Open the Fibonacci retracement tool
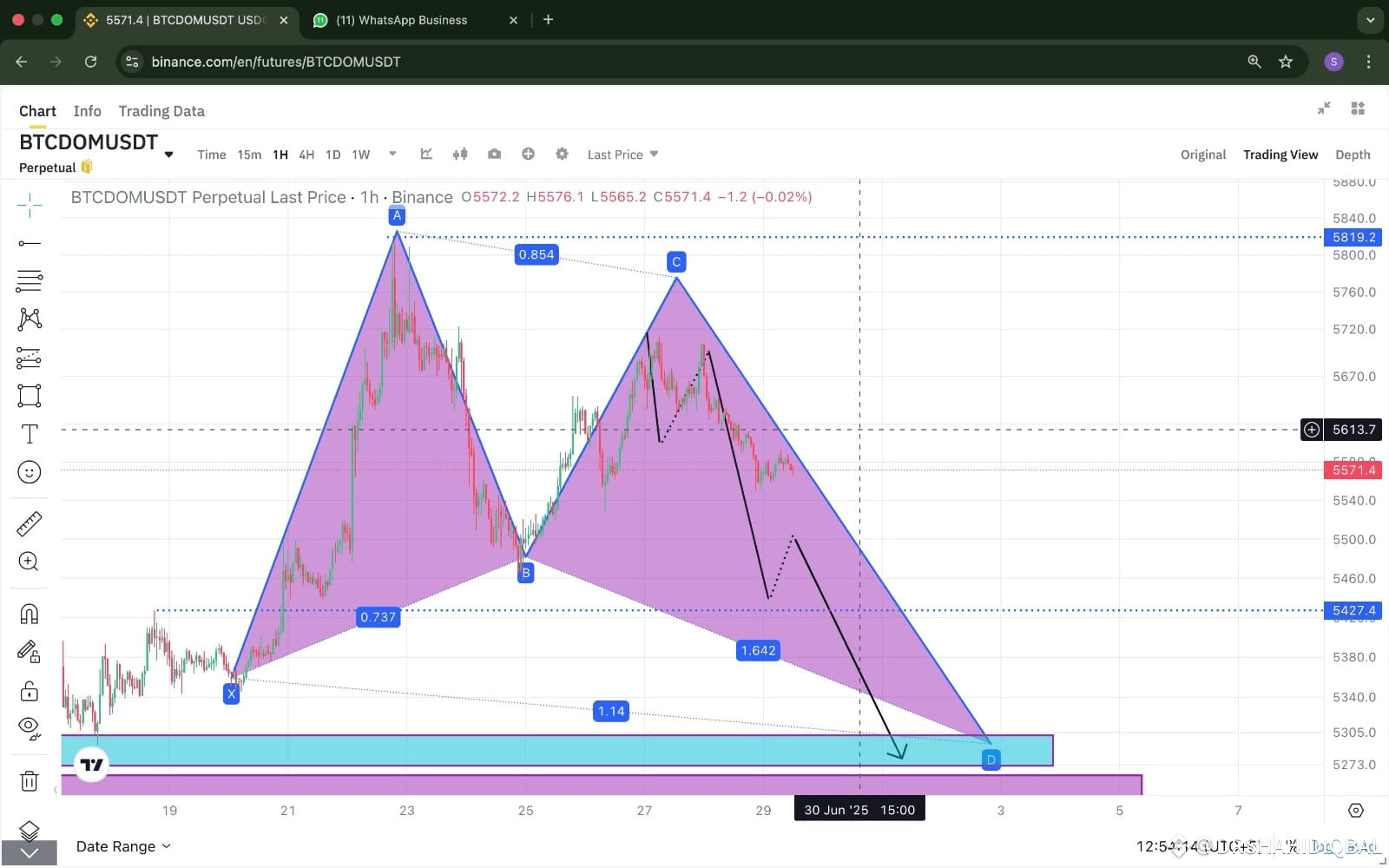The height and width of the screenshot is (868, 1389). click(x=29, y=280)
